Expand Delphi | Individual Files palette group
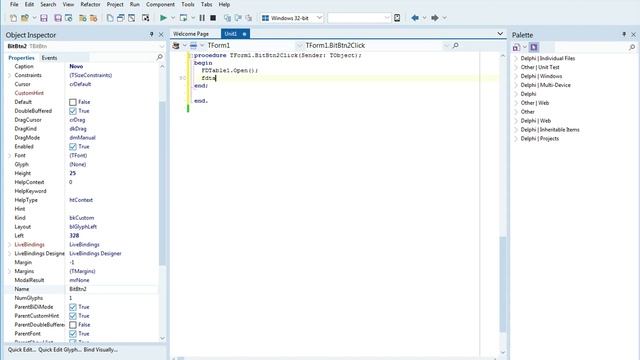The image size is (640, 360). coord(516,58)
